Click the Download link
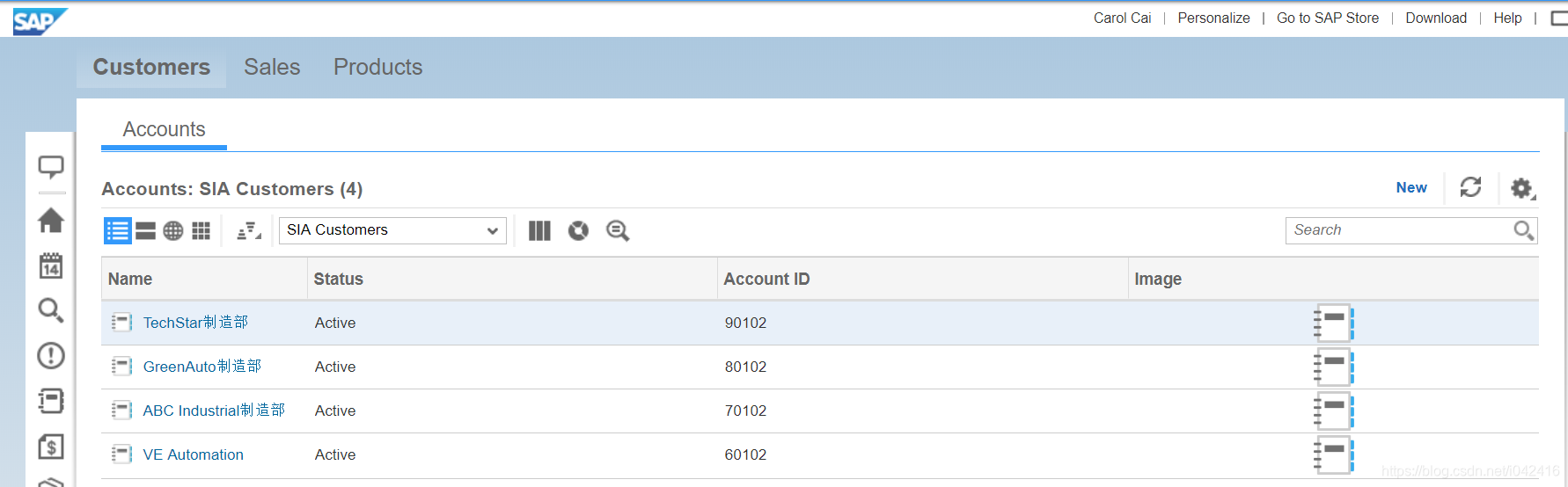Screen dimensions: 1568x487 [x=1436, y=18]
